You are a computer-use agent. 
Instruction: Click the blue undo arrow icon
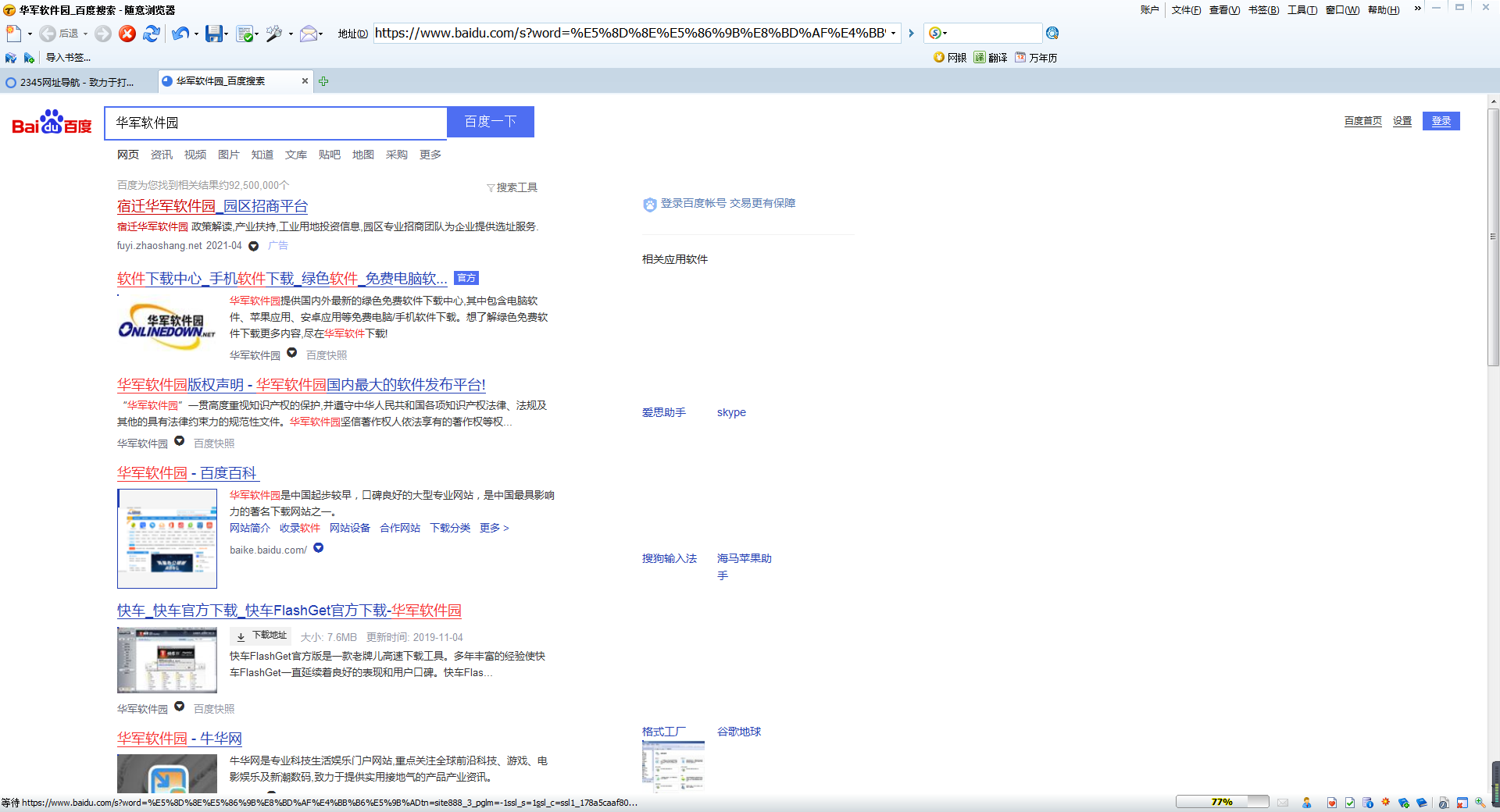[180, 34]
